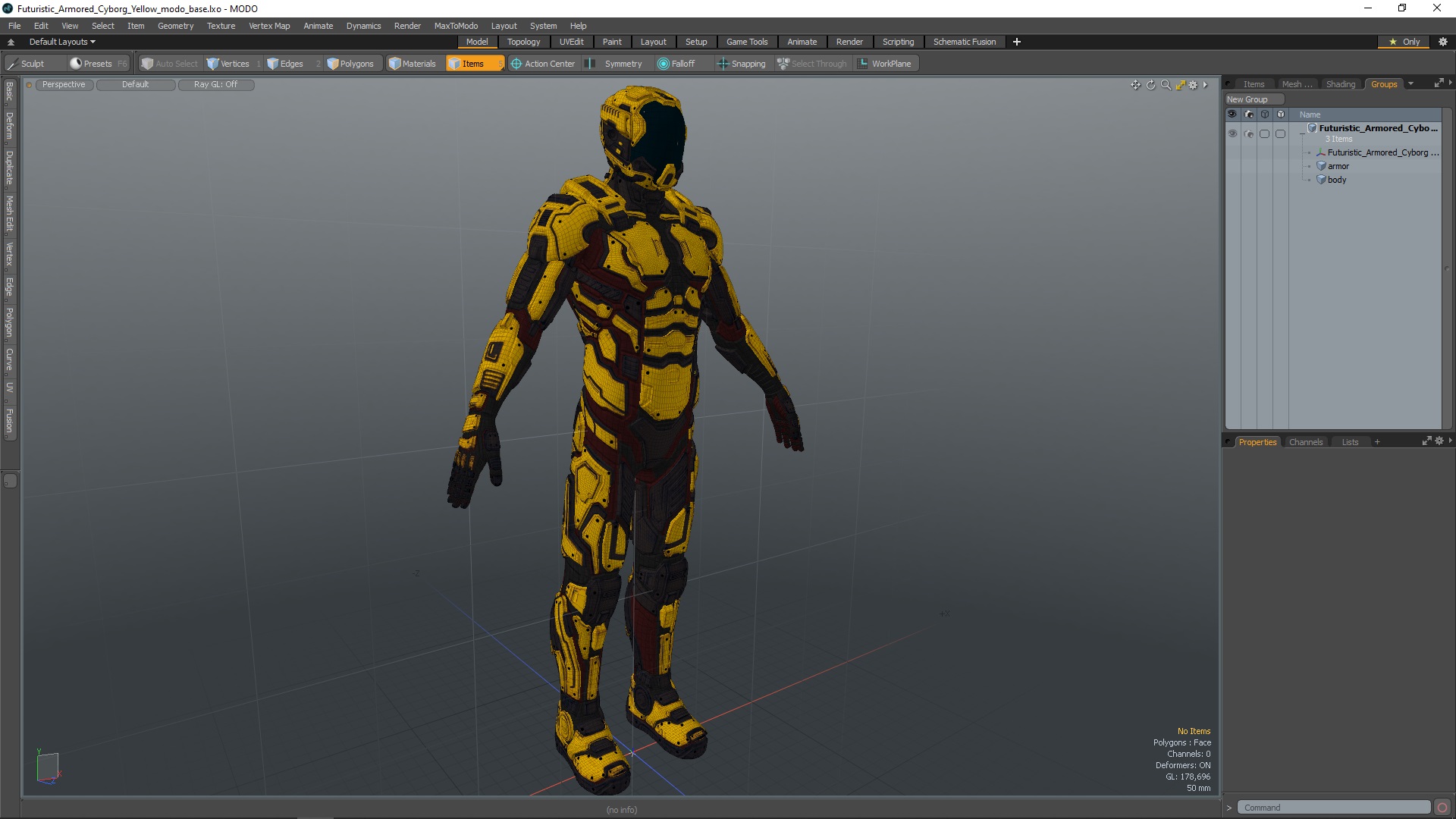Open the Presets browser

click(x=98, y=64)
